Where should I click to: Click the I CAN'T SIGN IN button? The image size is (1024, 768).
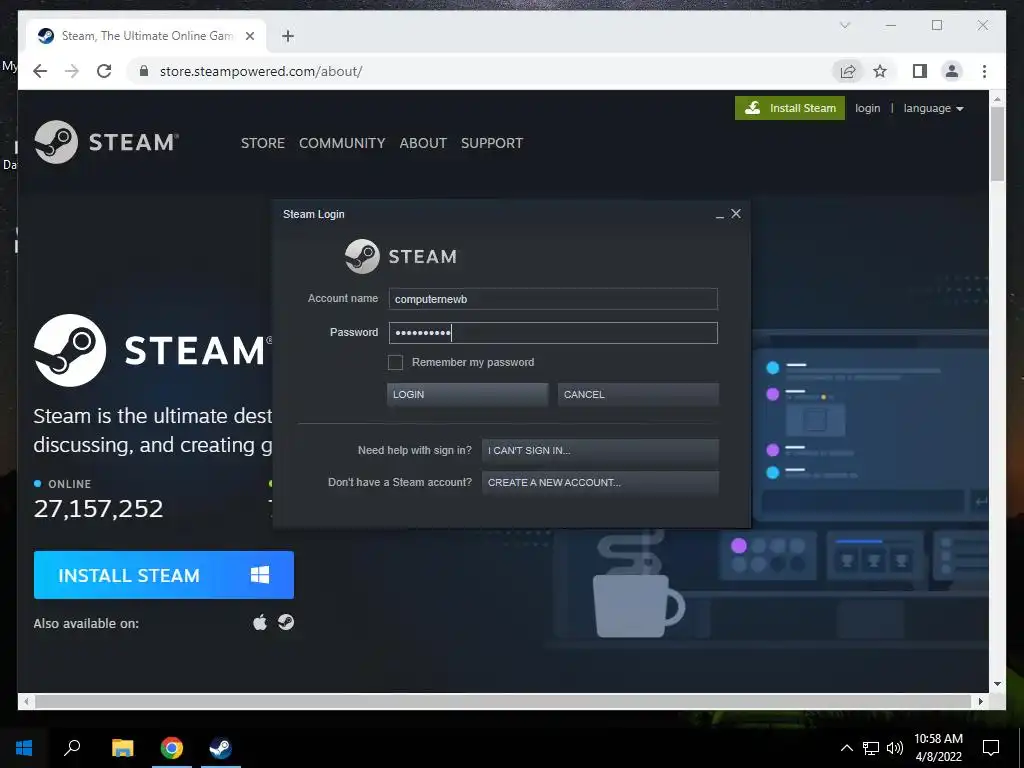tap(600, 451)
